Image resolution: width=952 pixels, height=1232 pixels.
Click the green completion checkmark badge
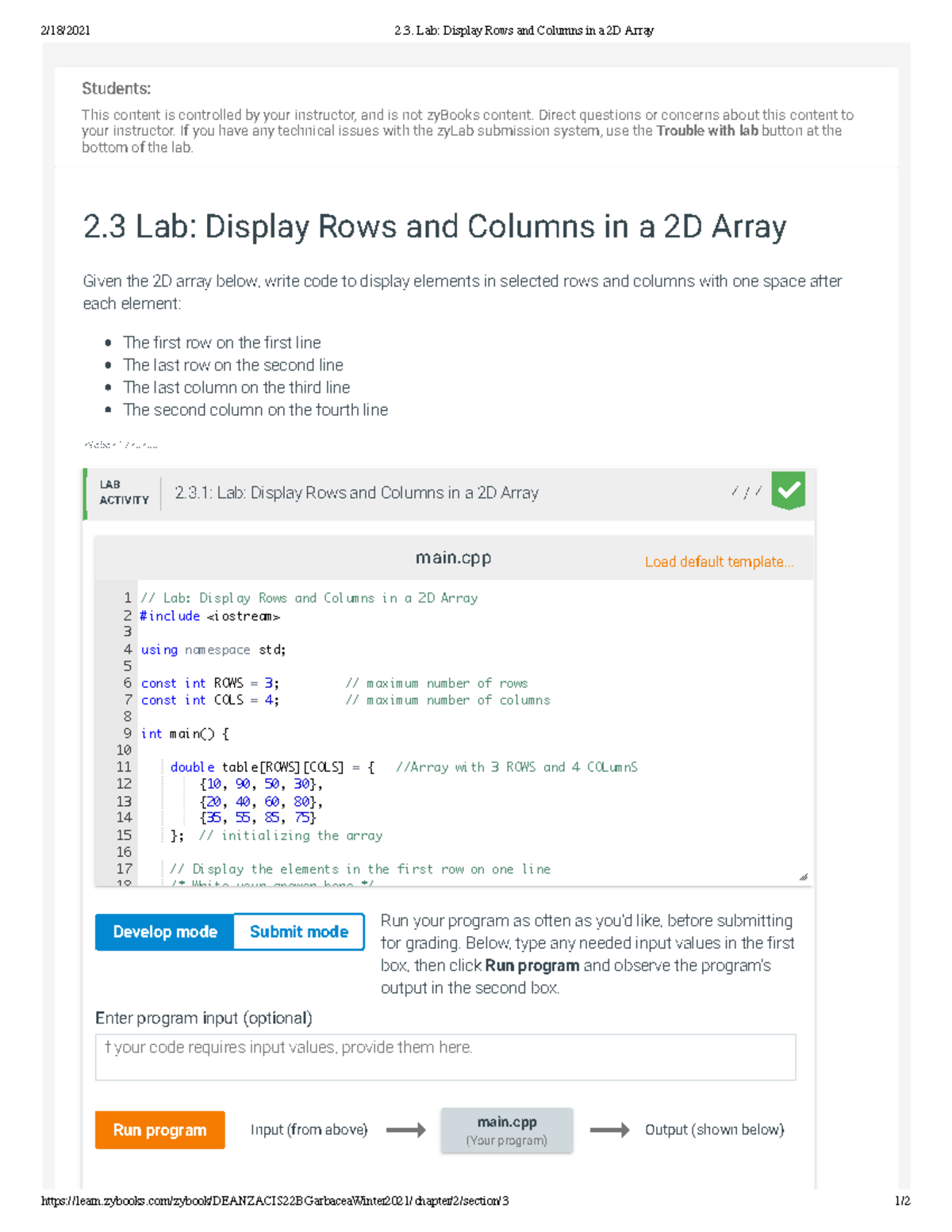coord(788,491)
